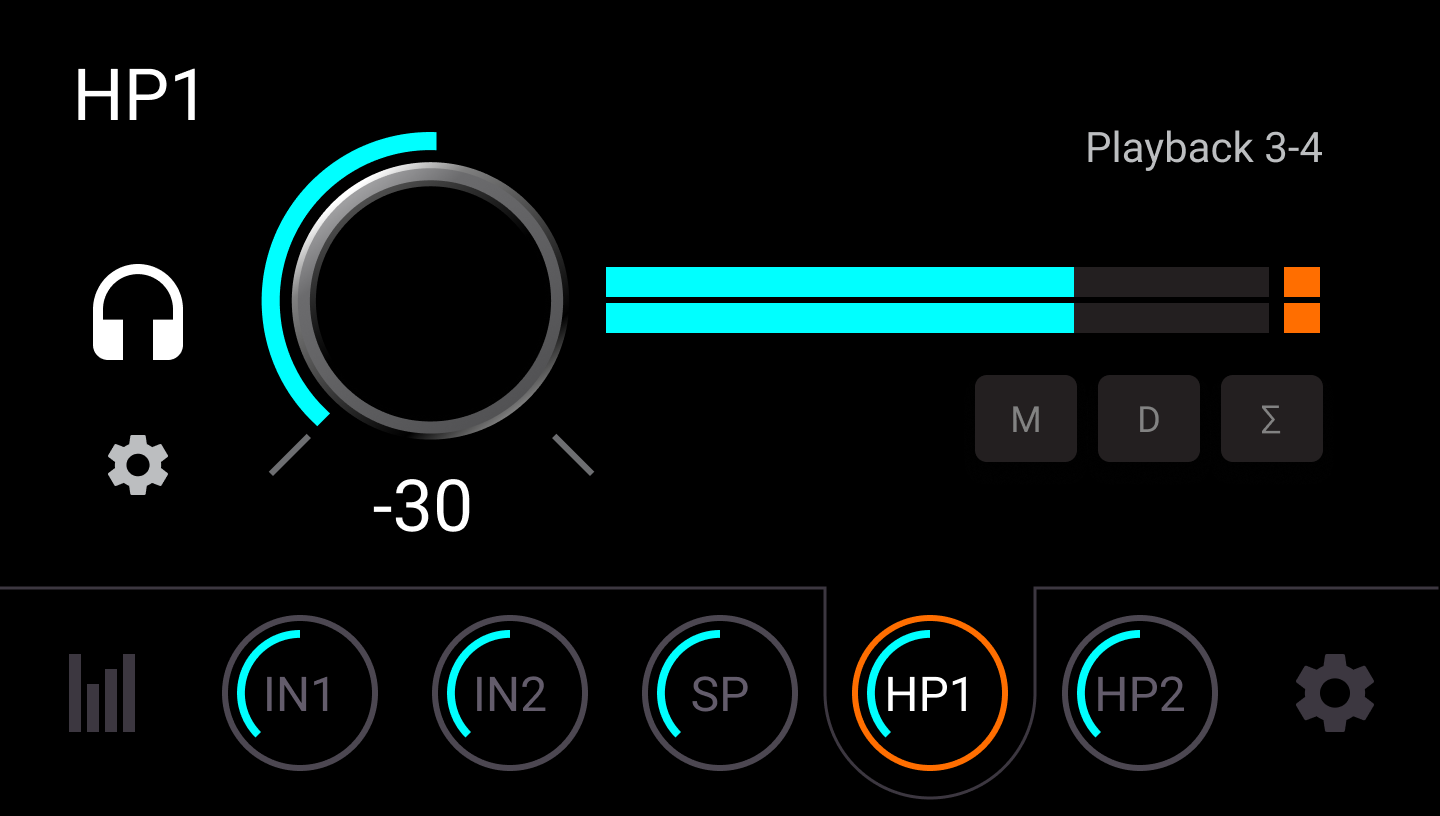
Task: Select the active HP1 tab
Action: pyautogui.click(x=930, y=693)
